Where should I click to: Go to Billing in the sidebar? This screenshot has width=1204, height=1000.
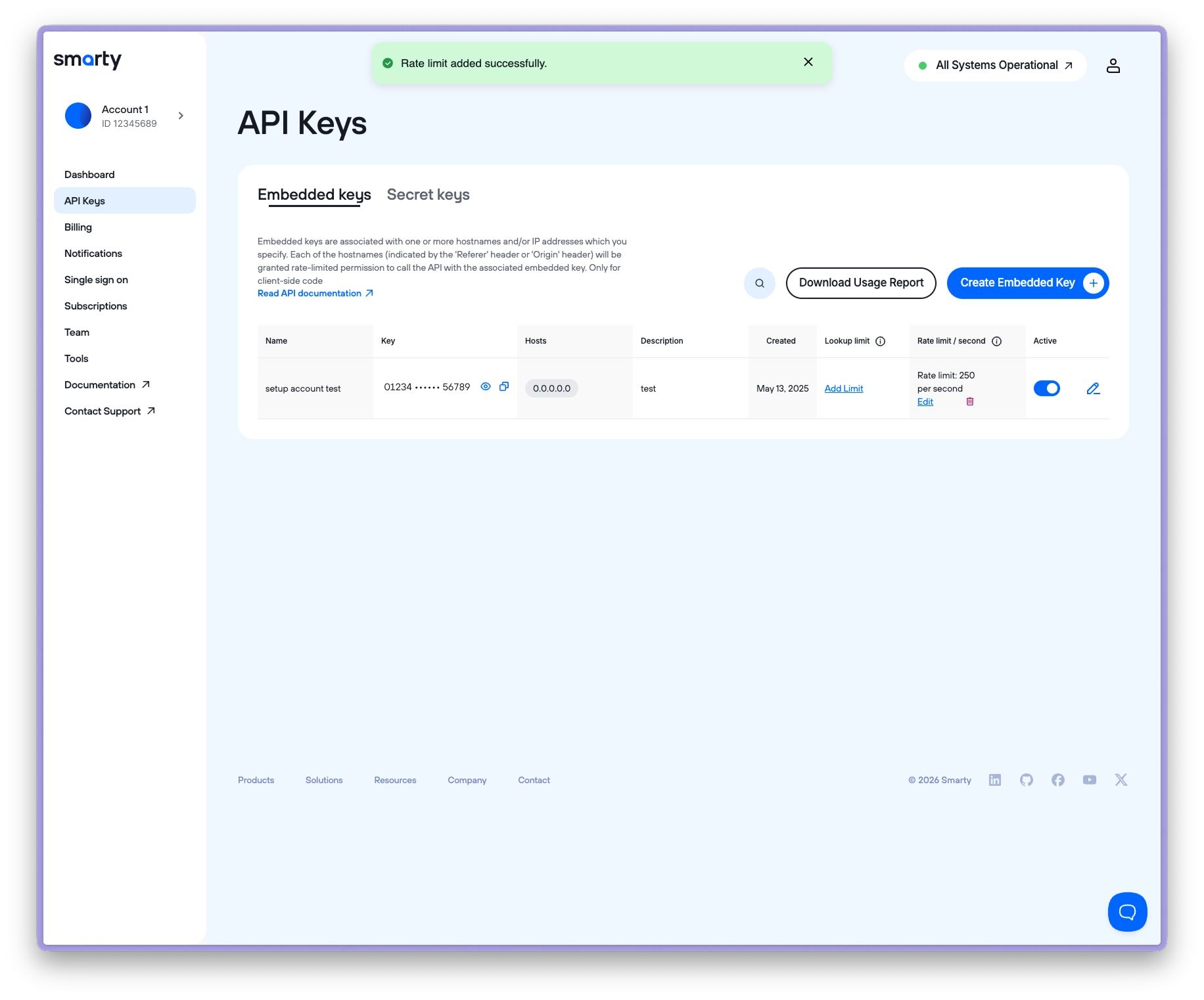coord(78,227)
